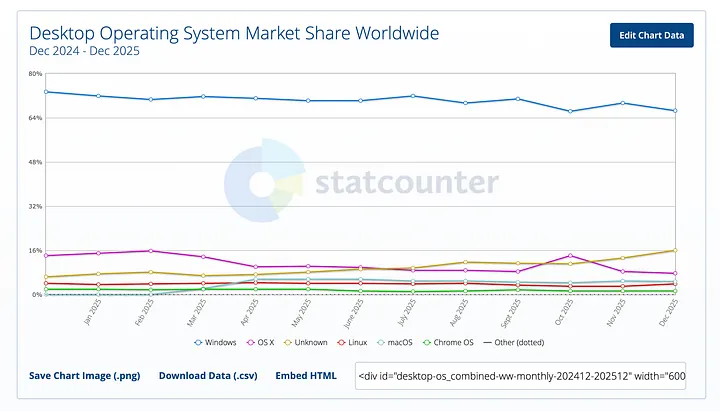Click the Edit Chart Data button

651,36
